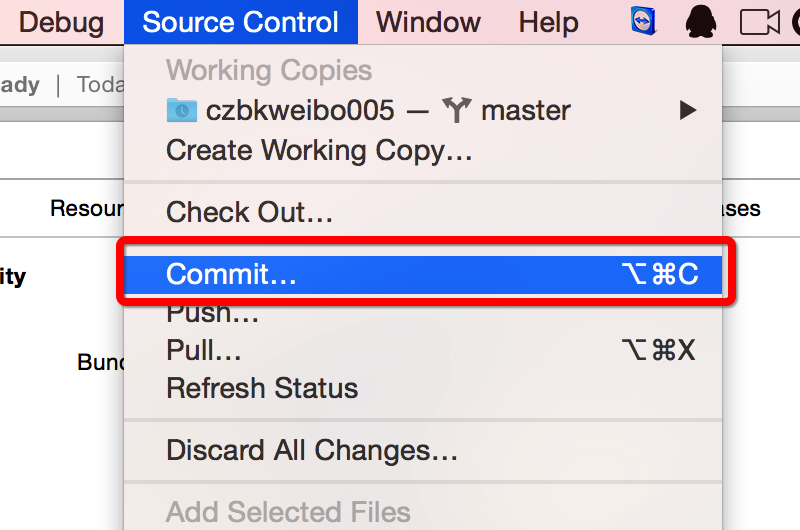Close the Source Control menu via its title
Image resolution: width=800 pixels, height=530 pixels.
coord(240,22)
